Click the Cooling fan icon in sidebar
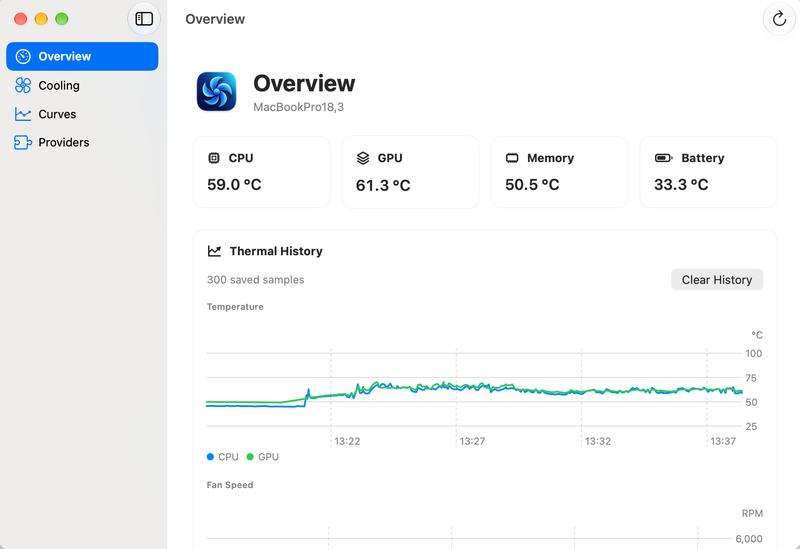This screenshot has height=549, width=800. coord(23,85)
